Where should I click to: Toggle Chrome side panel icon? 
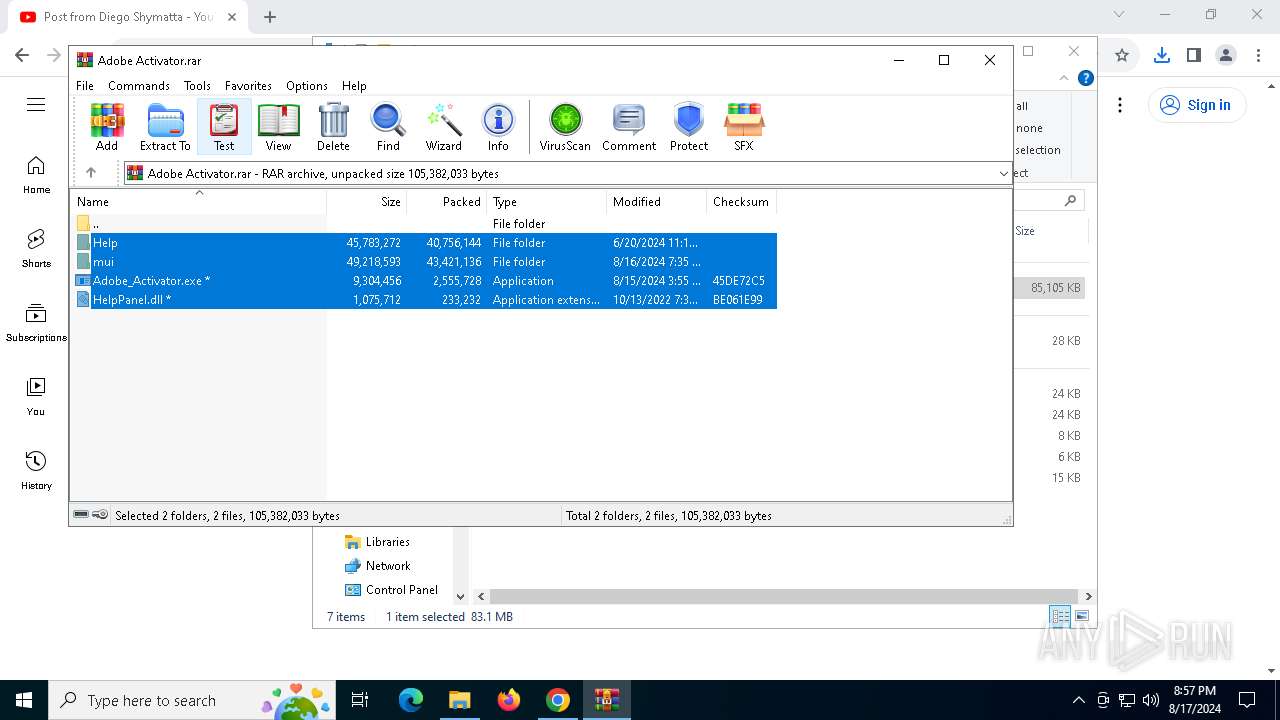(x=1193, y=55)
